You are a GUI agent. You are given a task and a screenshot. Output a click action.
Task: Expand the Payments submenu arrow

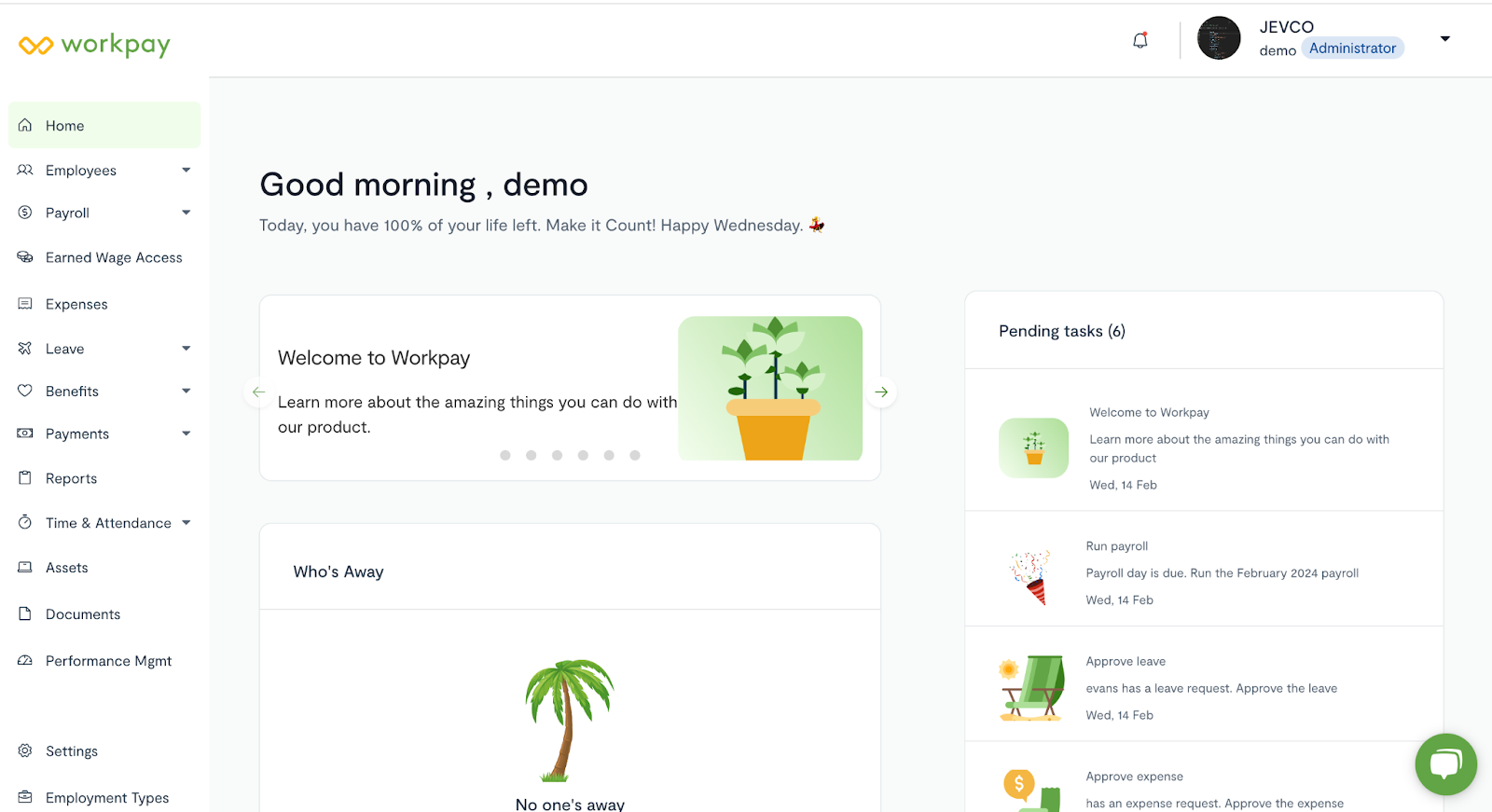click(186, 434)
